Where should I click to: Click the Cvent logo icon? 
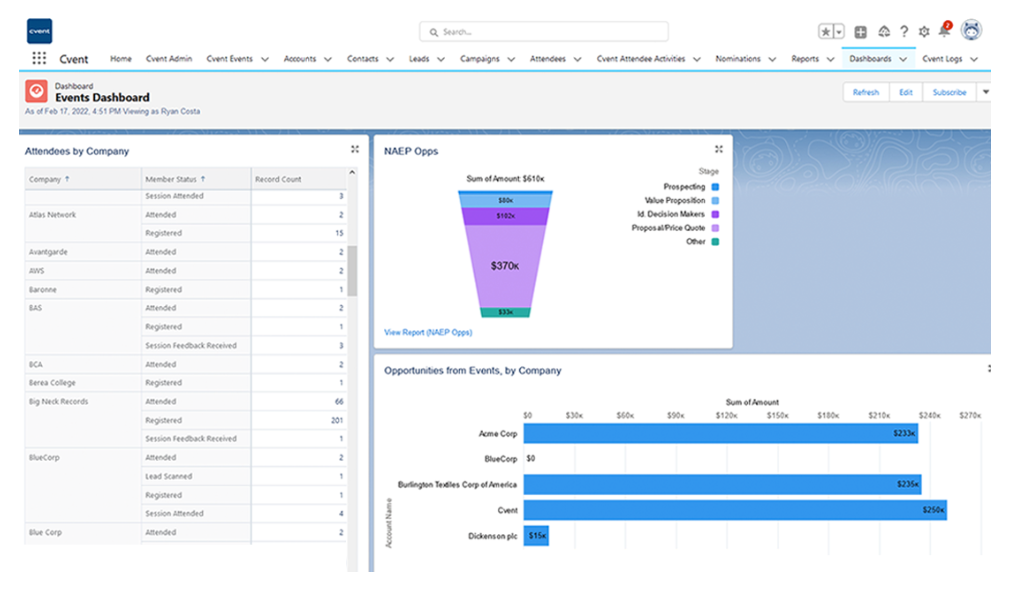(x=39, y=31)
